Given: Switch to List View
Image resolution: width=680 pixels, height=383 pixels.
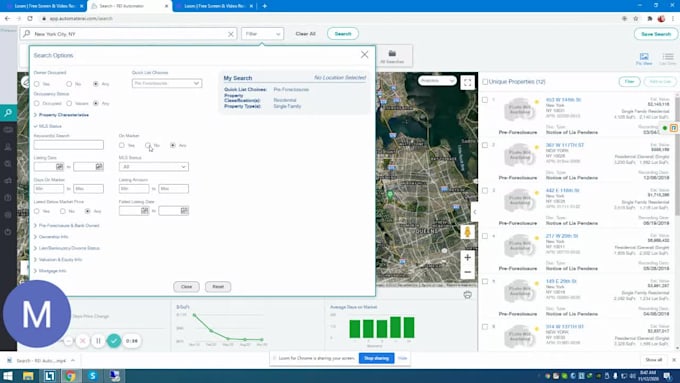Looking at the screenshot, I should click(668, 59).
